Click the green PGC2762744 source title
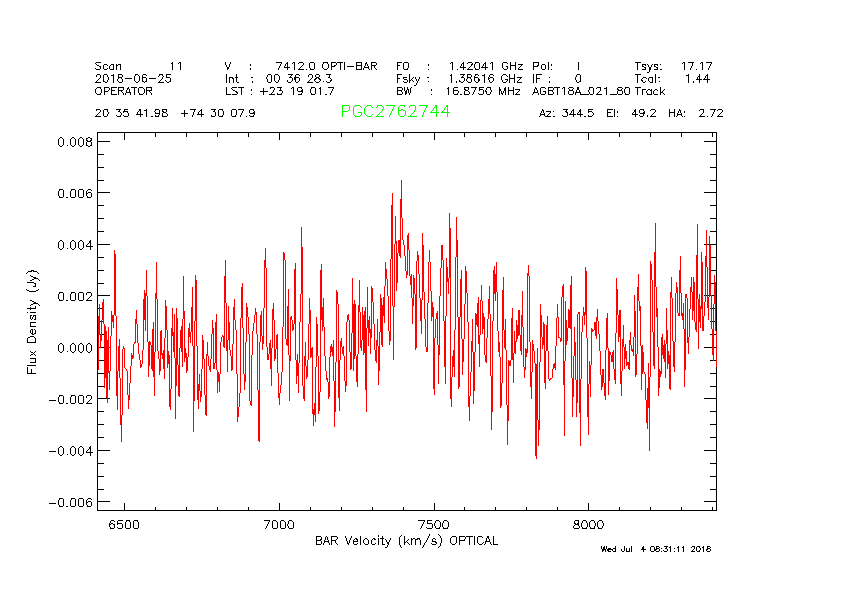The width and height of the screenshot is (842, 595). [x=395, y=112]
